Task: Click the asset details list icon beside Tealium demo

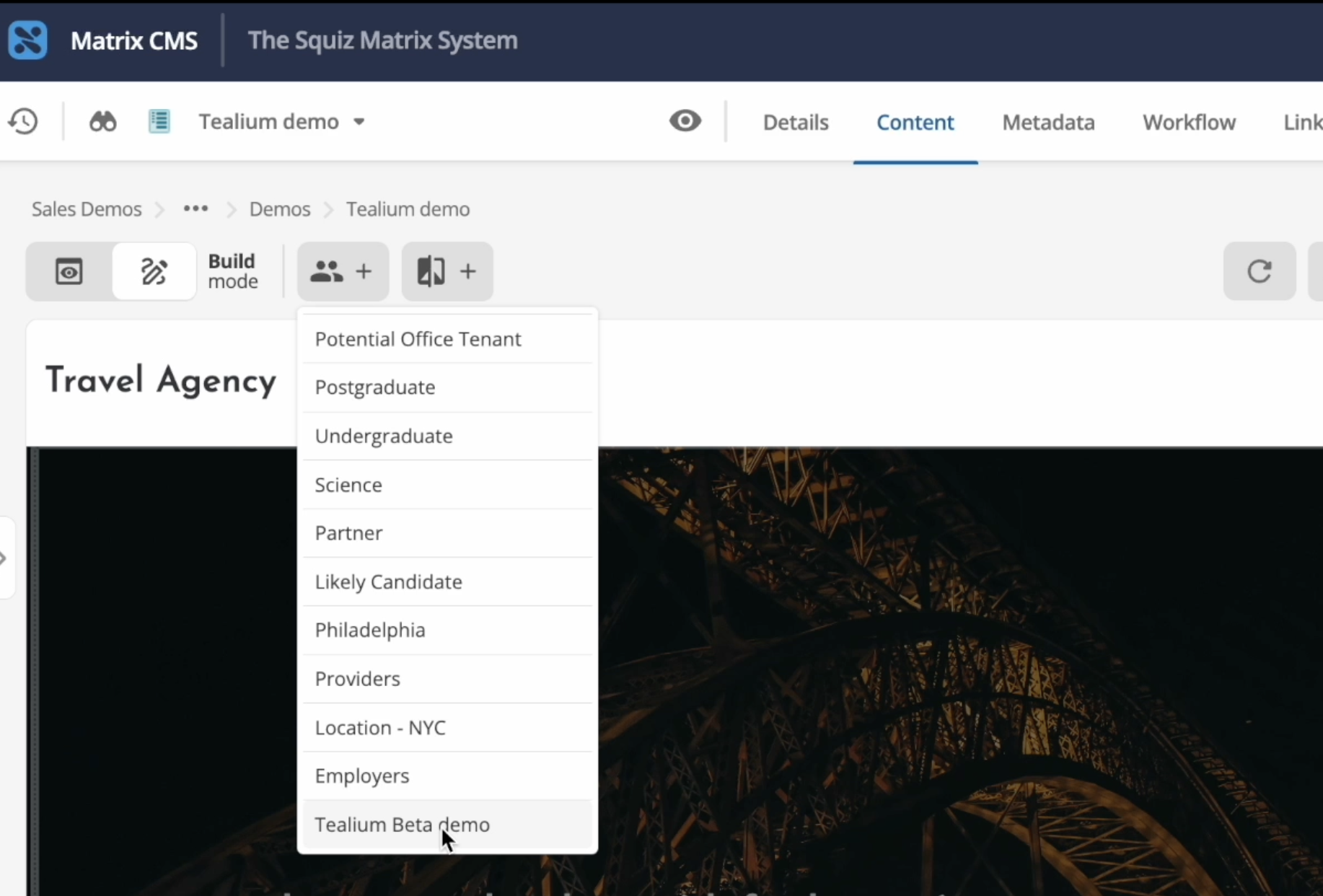Action: coord(159,120)
